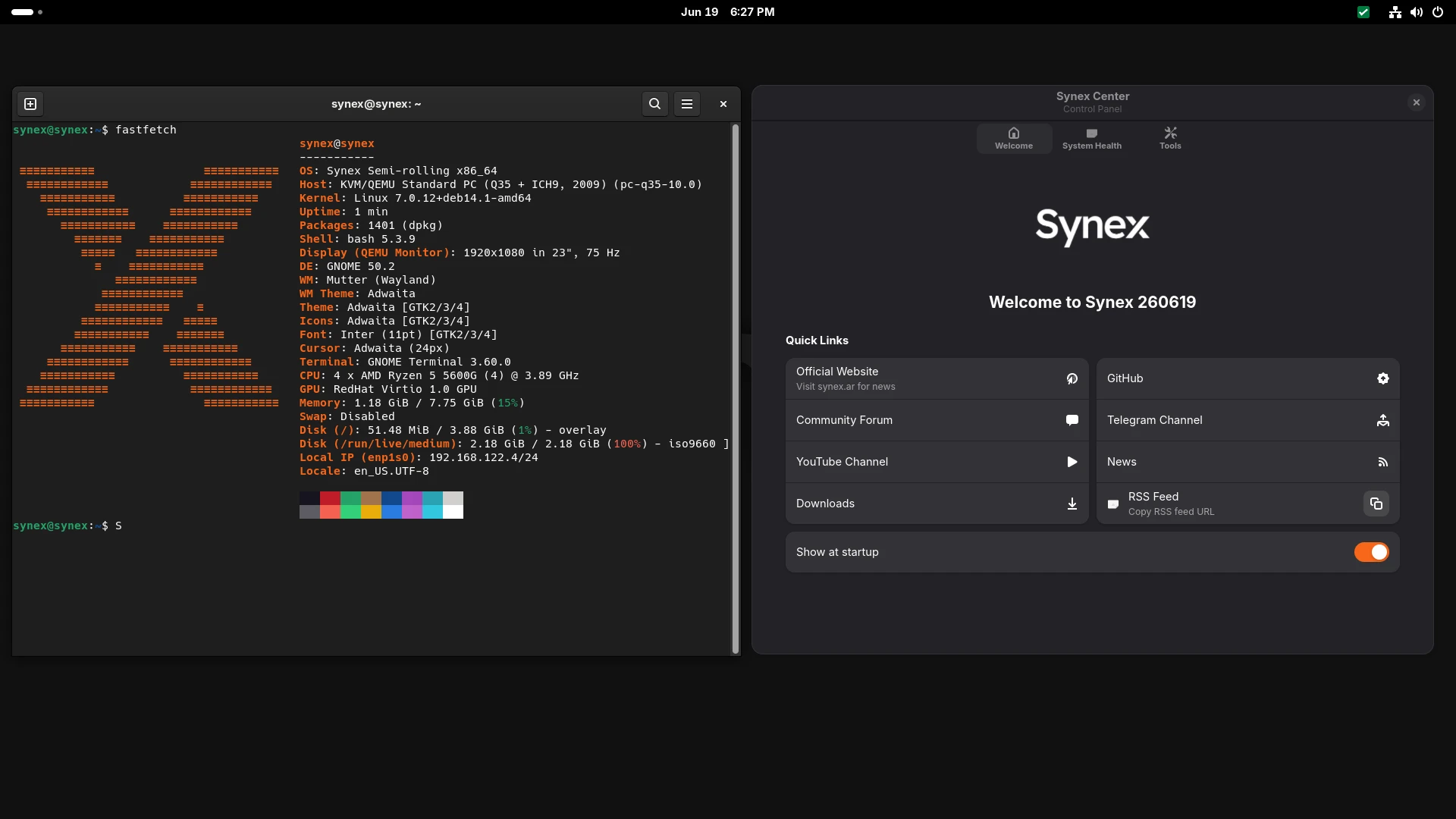The height and width of the screenshot is (819, 1456).
Task: Click the Downloads arrow icon
Action: 1072,504
